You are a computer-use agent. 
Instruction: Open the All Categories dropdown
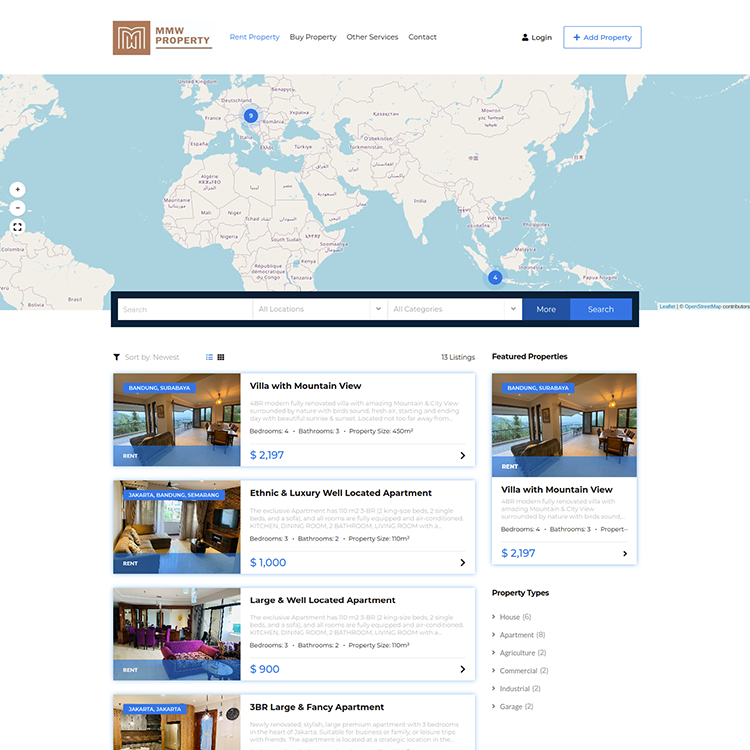click(x=454, y=310)
